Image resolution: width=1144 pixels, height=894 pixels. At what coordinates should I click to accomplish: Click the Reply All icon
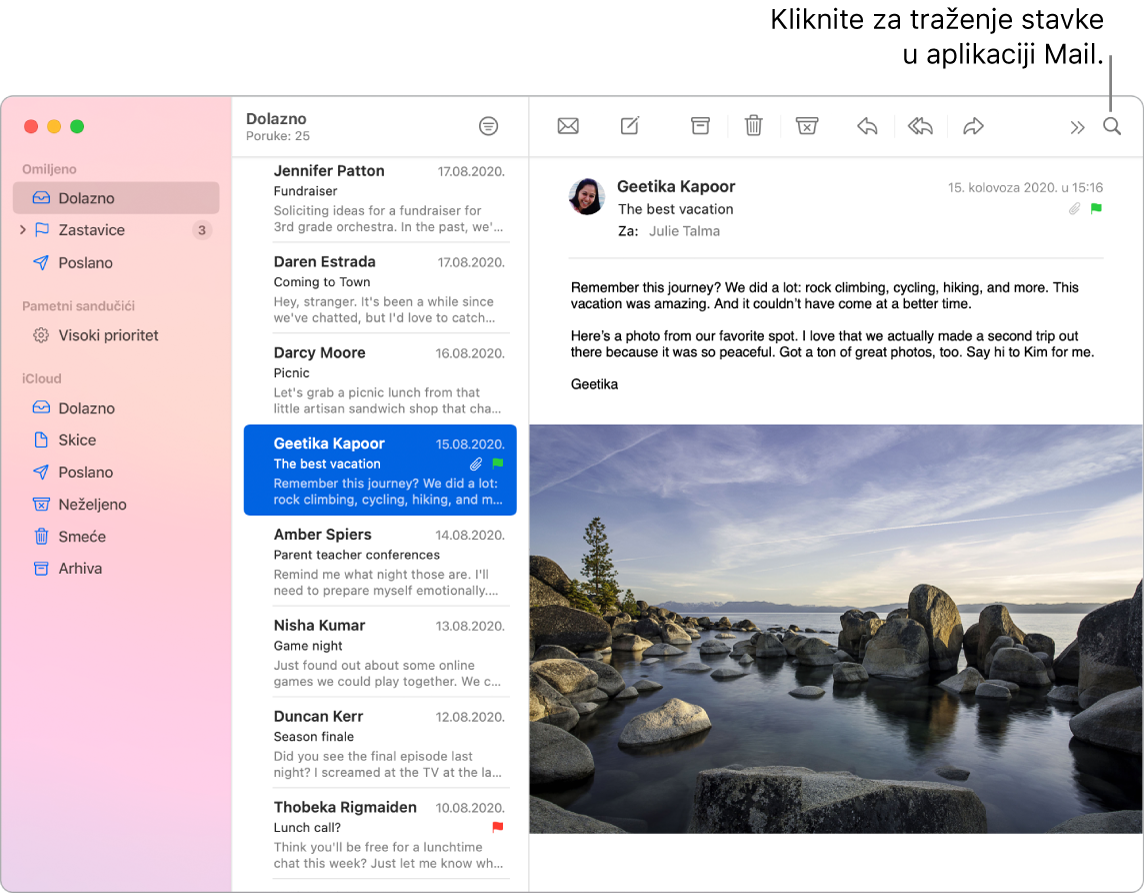[920, 126]
